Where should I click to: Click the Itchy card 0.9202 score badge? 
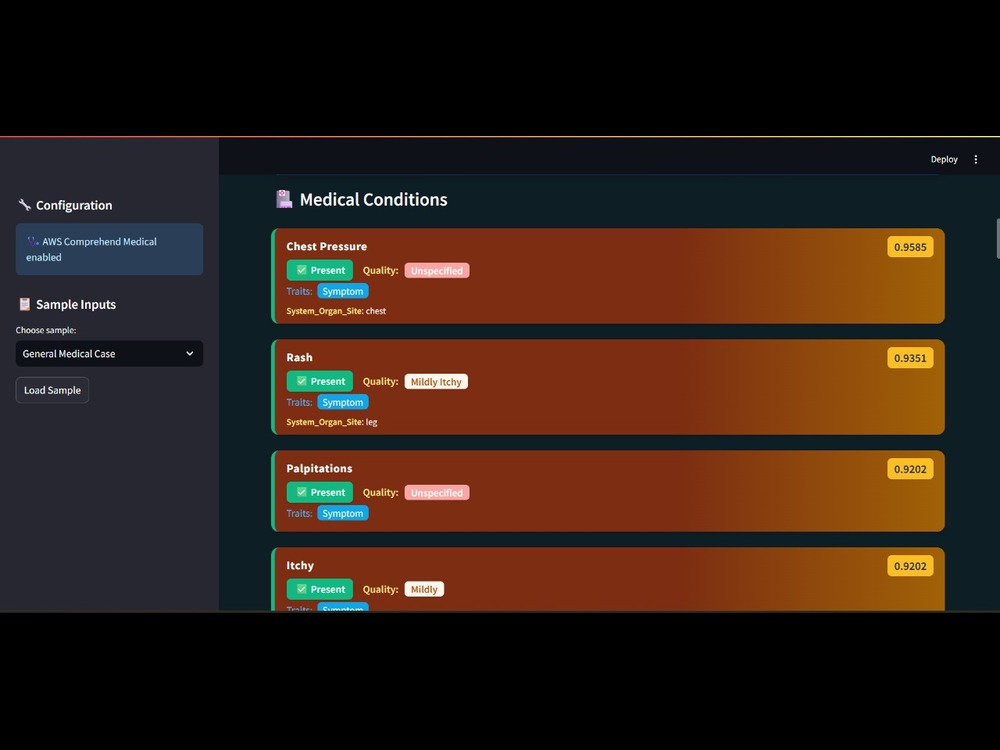(910, 566)
